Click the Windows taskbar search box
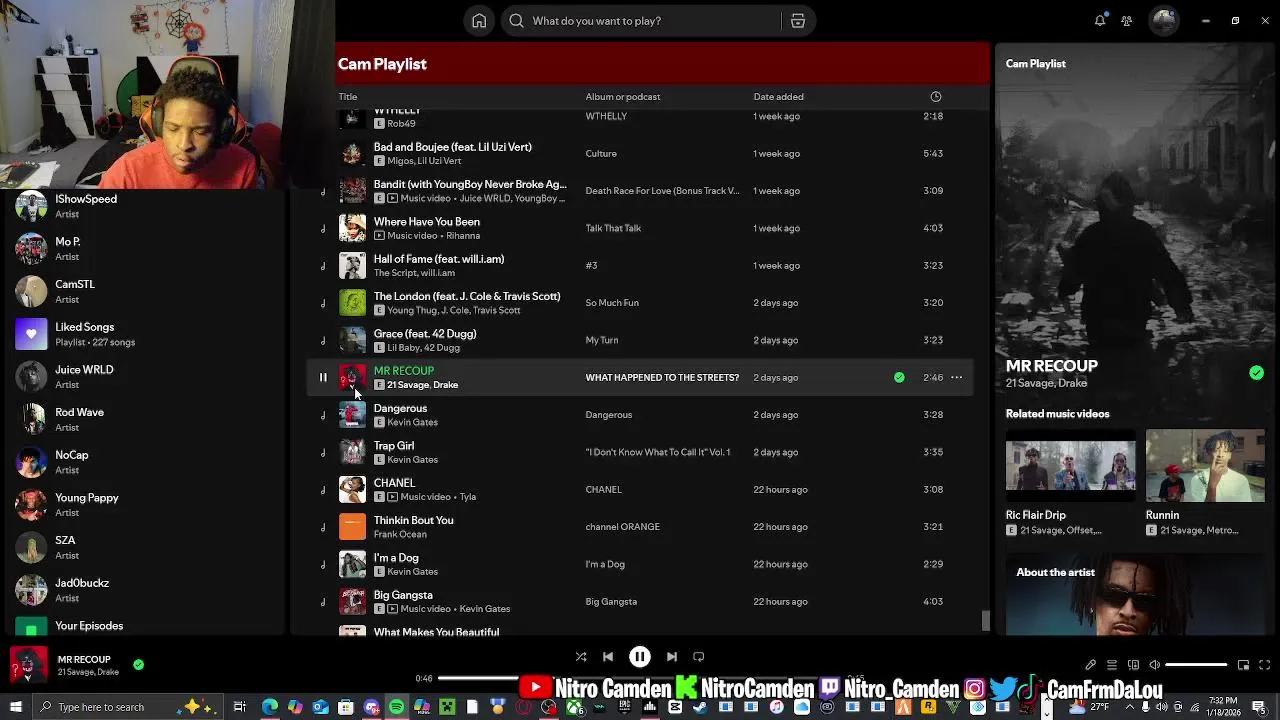 [x=127, y=707]
